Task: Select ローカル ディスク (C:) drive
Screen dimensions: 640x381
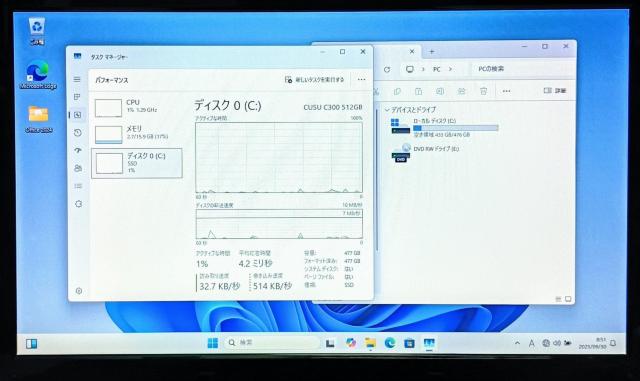Action: point(445,127)
